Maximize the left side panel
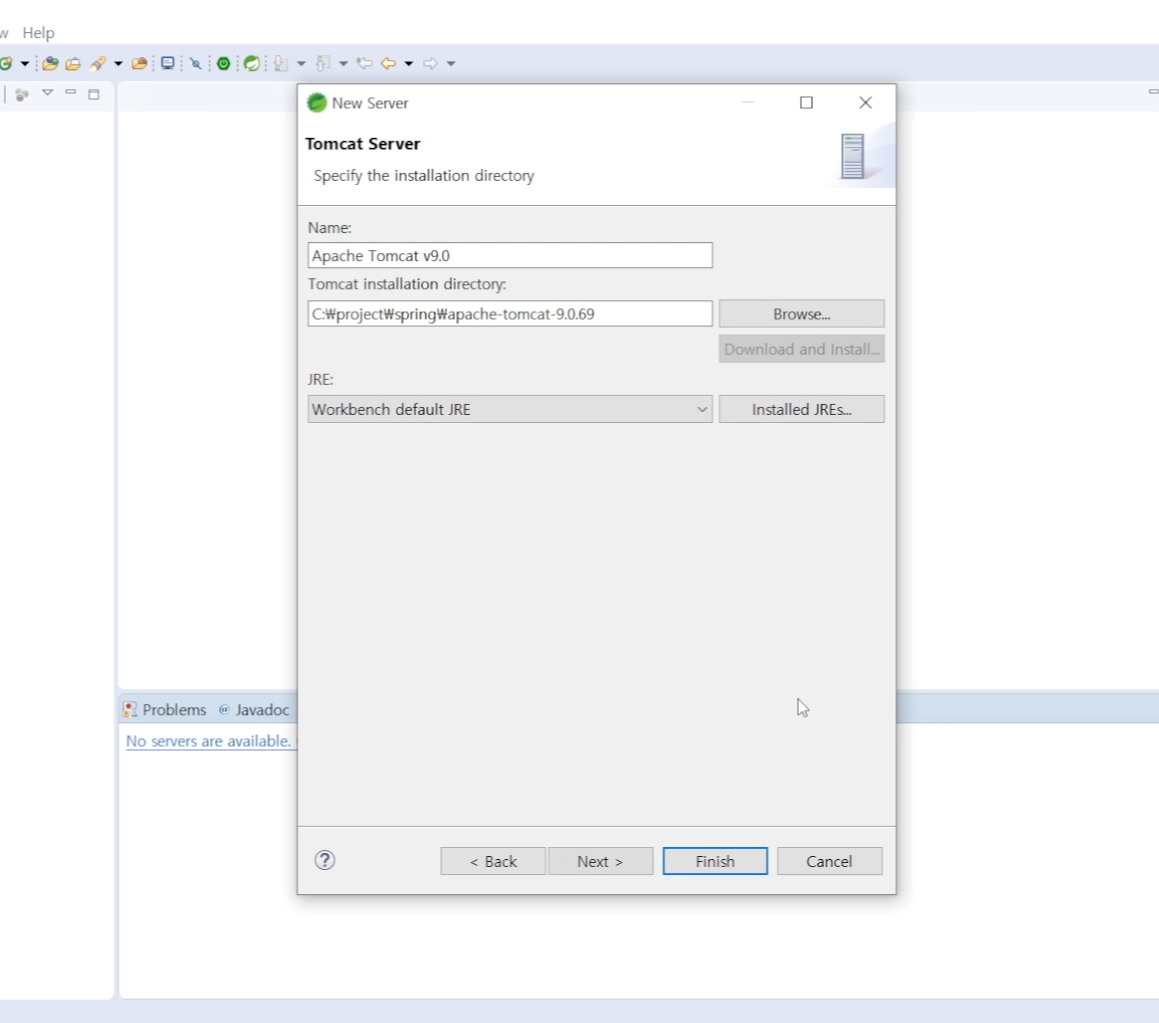The width and height of the screenshot is (1159, 1023). pyautogui.click(x=94, y=94)
